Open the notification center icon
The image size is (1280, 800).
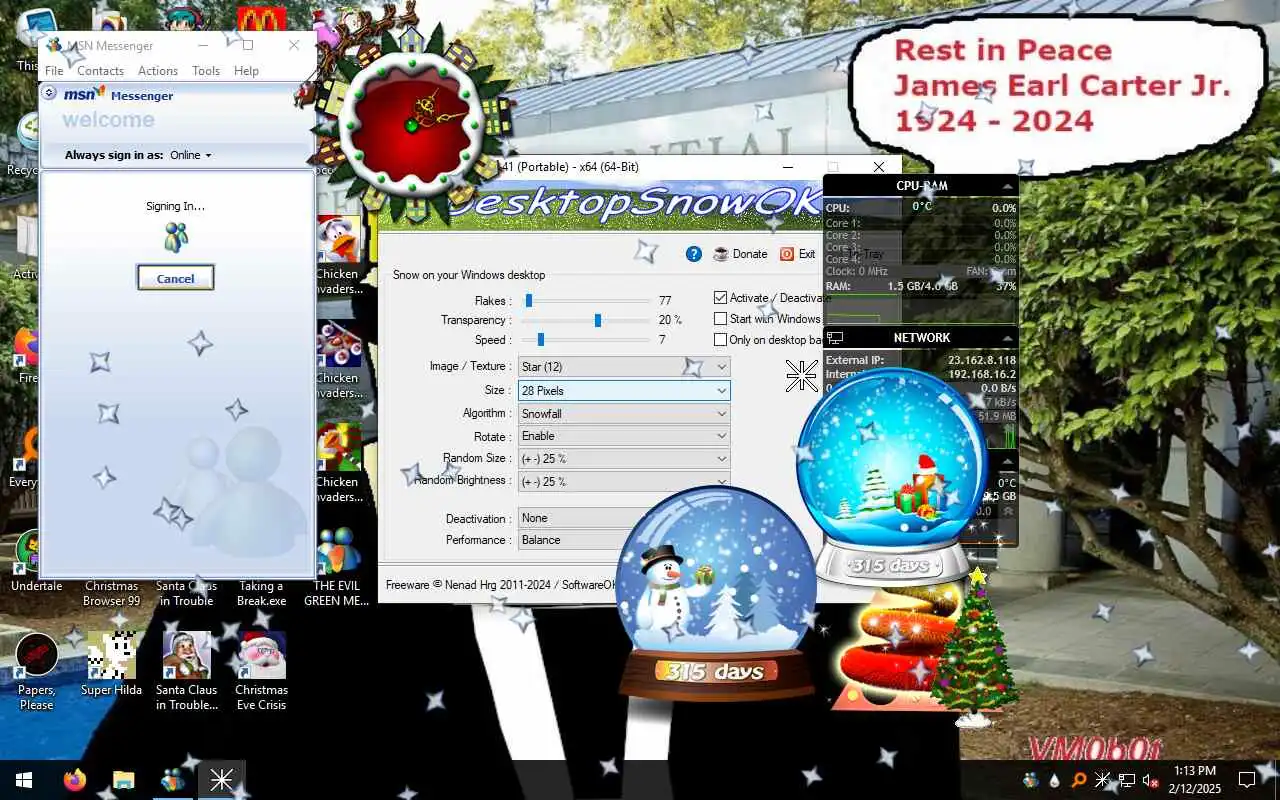pyautogui.click(x=1247, y=780)
